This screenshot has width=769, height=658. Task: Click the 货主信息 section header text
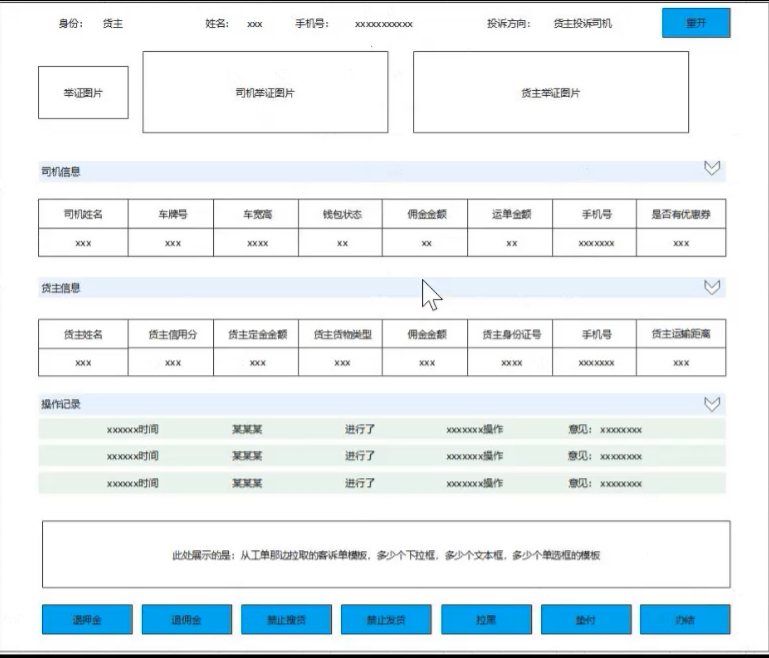coord(61,288)
